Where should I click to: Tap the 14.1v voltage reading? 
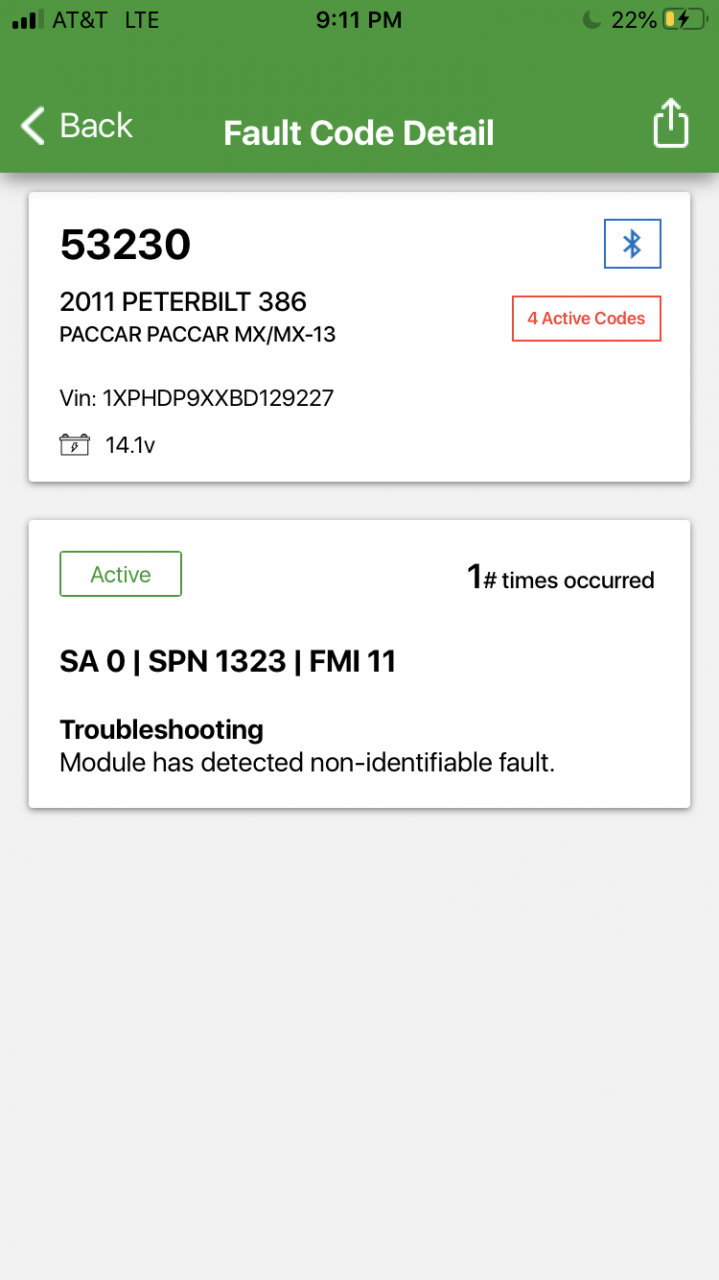coord(130,445)
